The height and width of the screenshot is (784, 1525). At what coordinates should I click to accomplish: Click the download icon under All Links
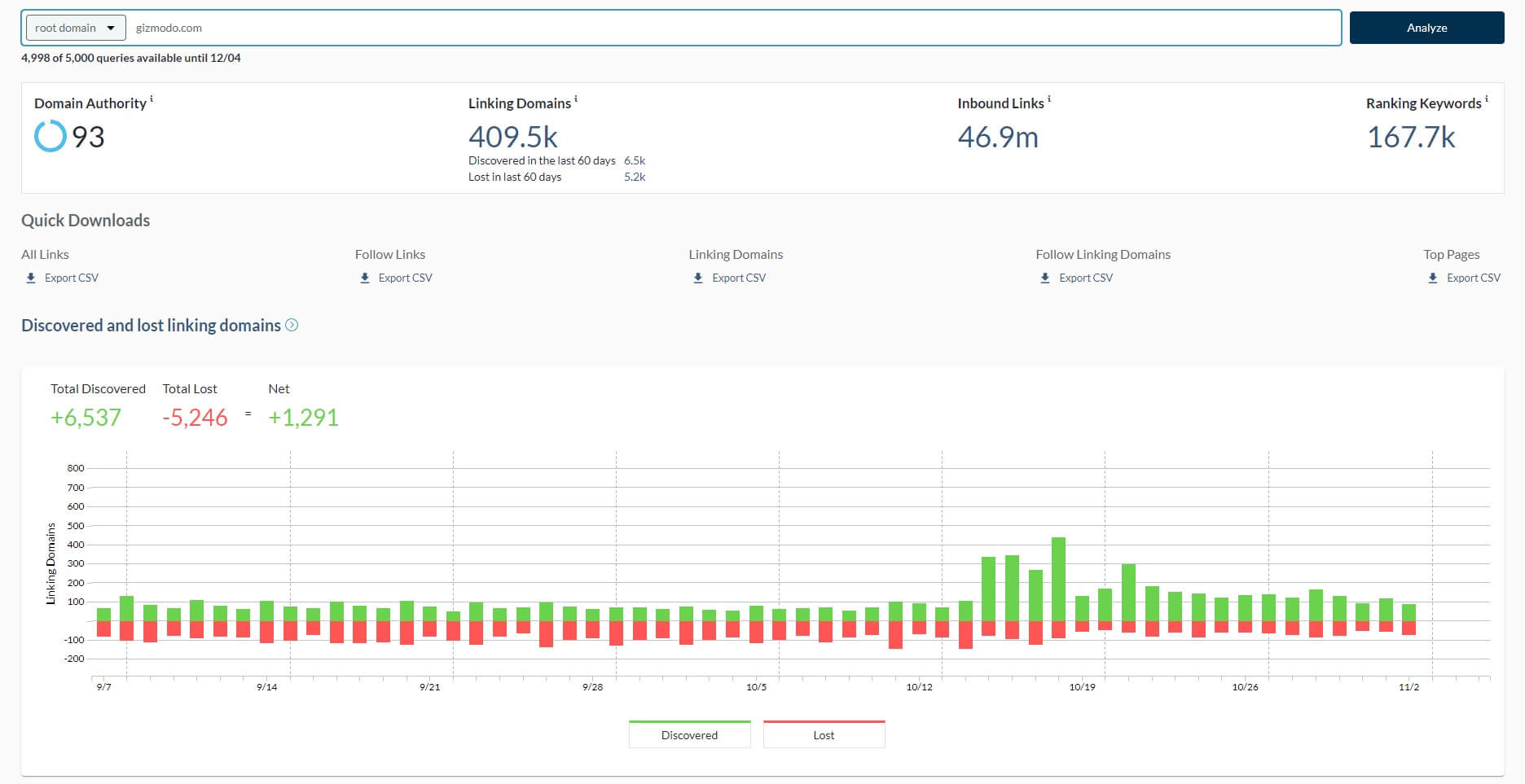point(31,278)
